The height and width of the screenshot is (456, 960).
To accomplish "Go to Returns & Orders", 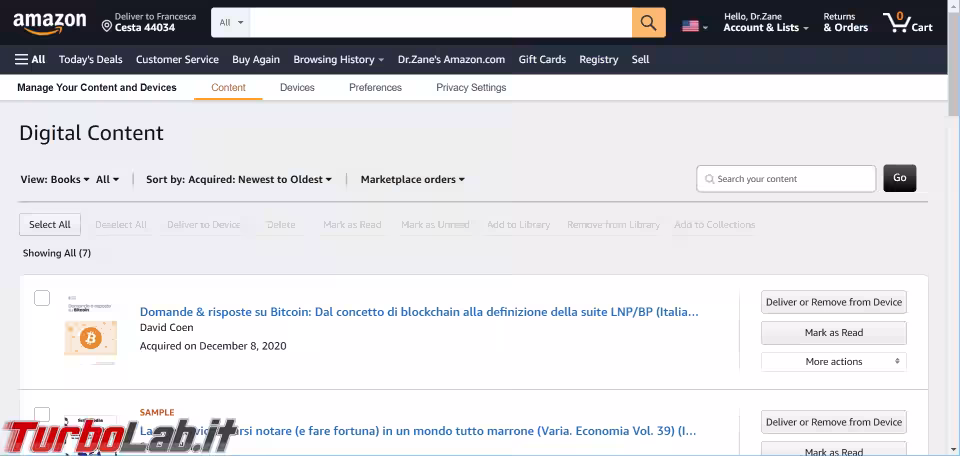I will 846,23.
